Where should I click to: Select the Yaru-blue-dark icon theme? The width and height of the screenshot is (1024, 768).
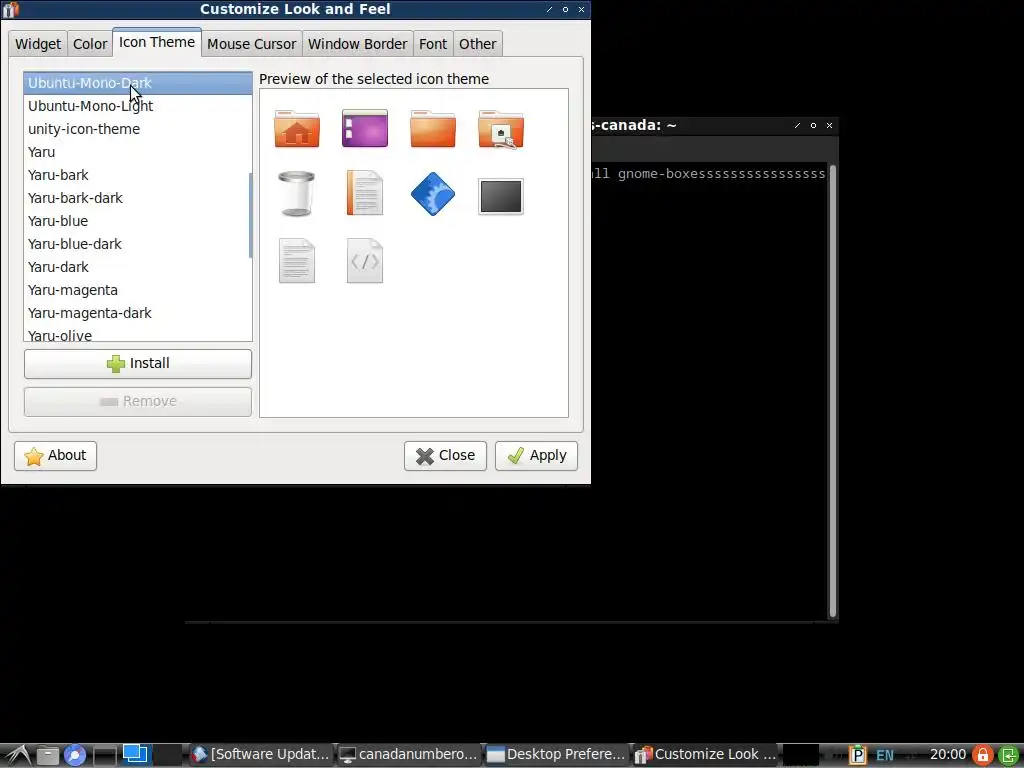136,244
